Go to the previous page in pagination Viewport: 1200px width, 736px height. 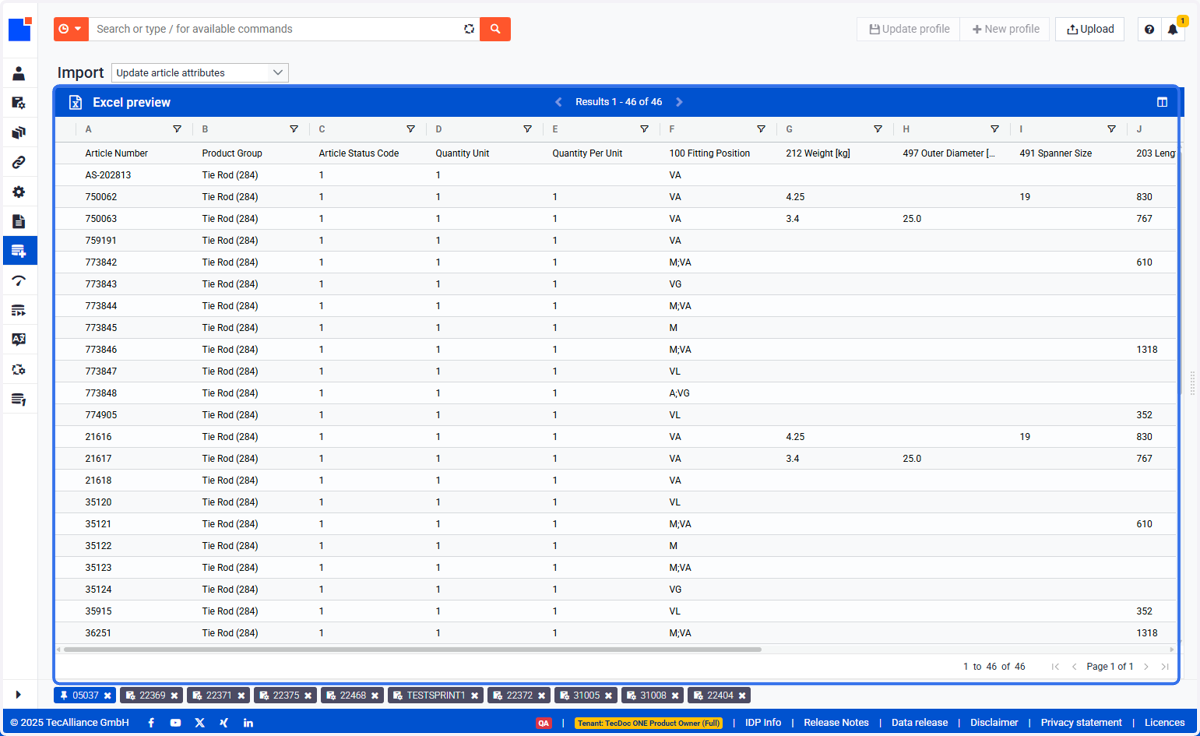1075,667
